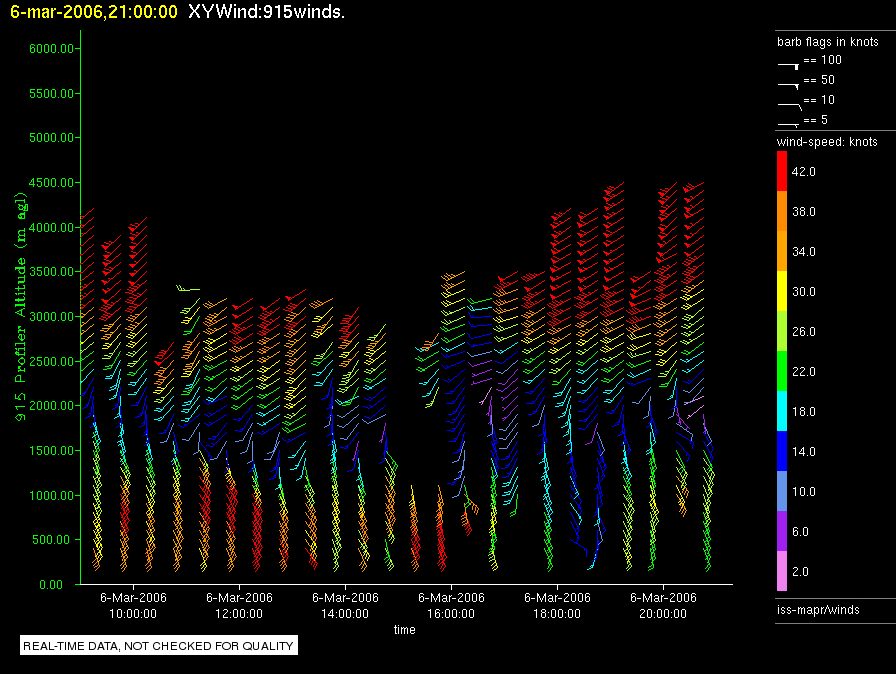Click the pink 2.0 knots color band

pyautogui.click(x=783, y=572)
